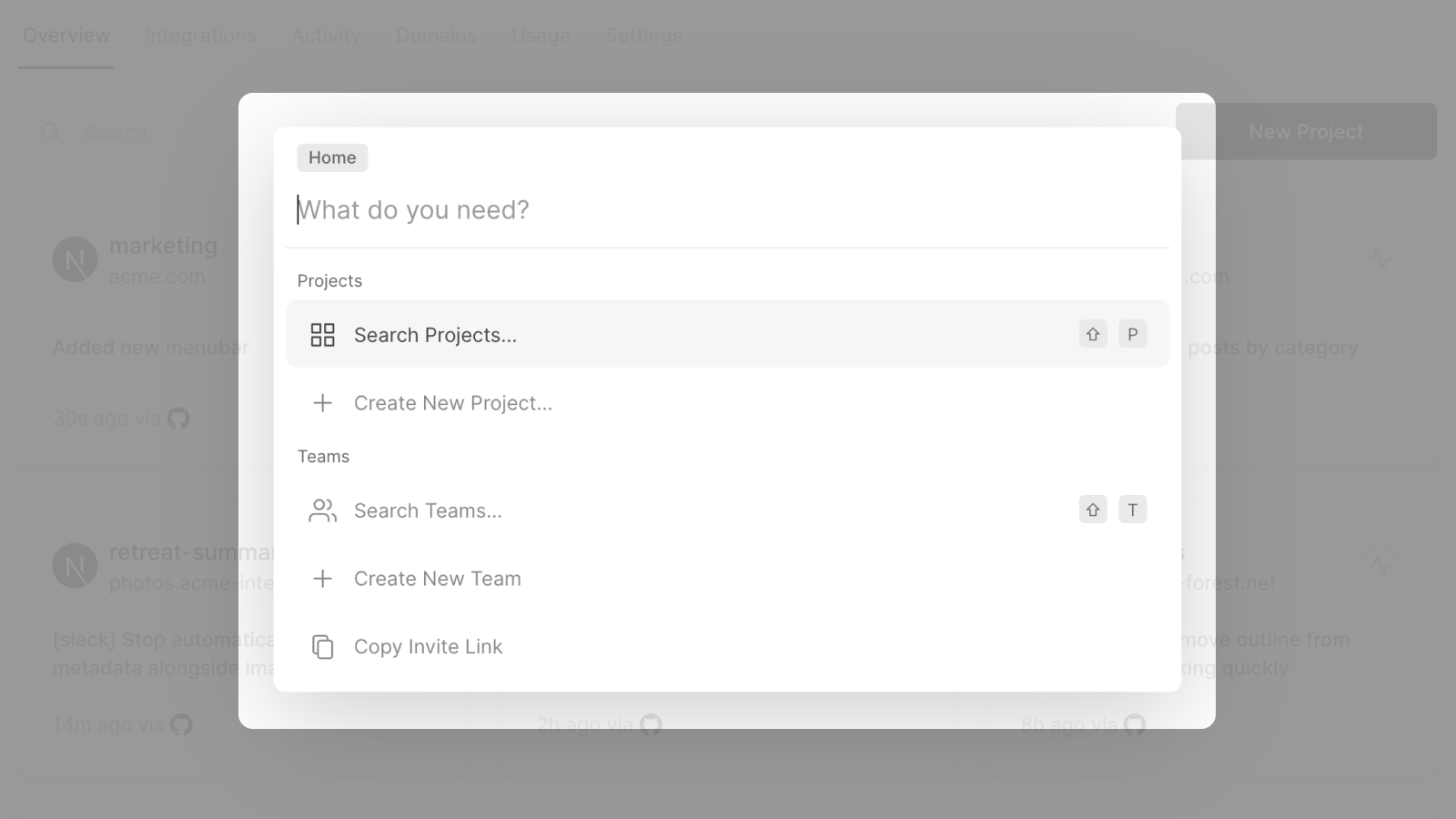Click the plus icon beside Create New Team
This screenshot has height=819, width=1456.
pos(322,578)
